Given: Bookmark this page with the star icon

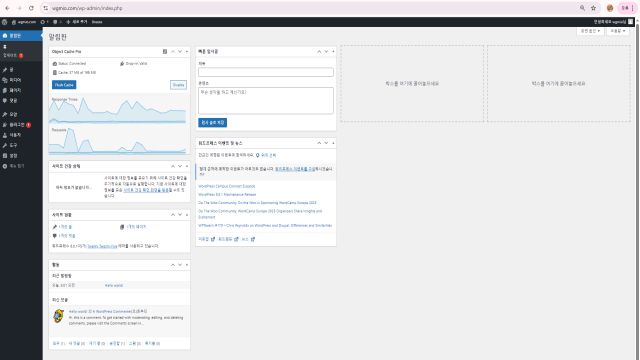Looking at the screenshot, I should [593, 8].
